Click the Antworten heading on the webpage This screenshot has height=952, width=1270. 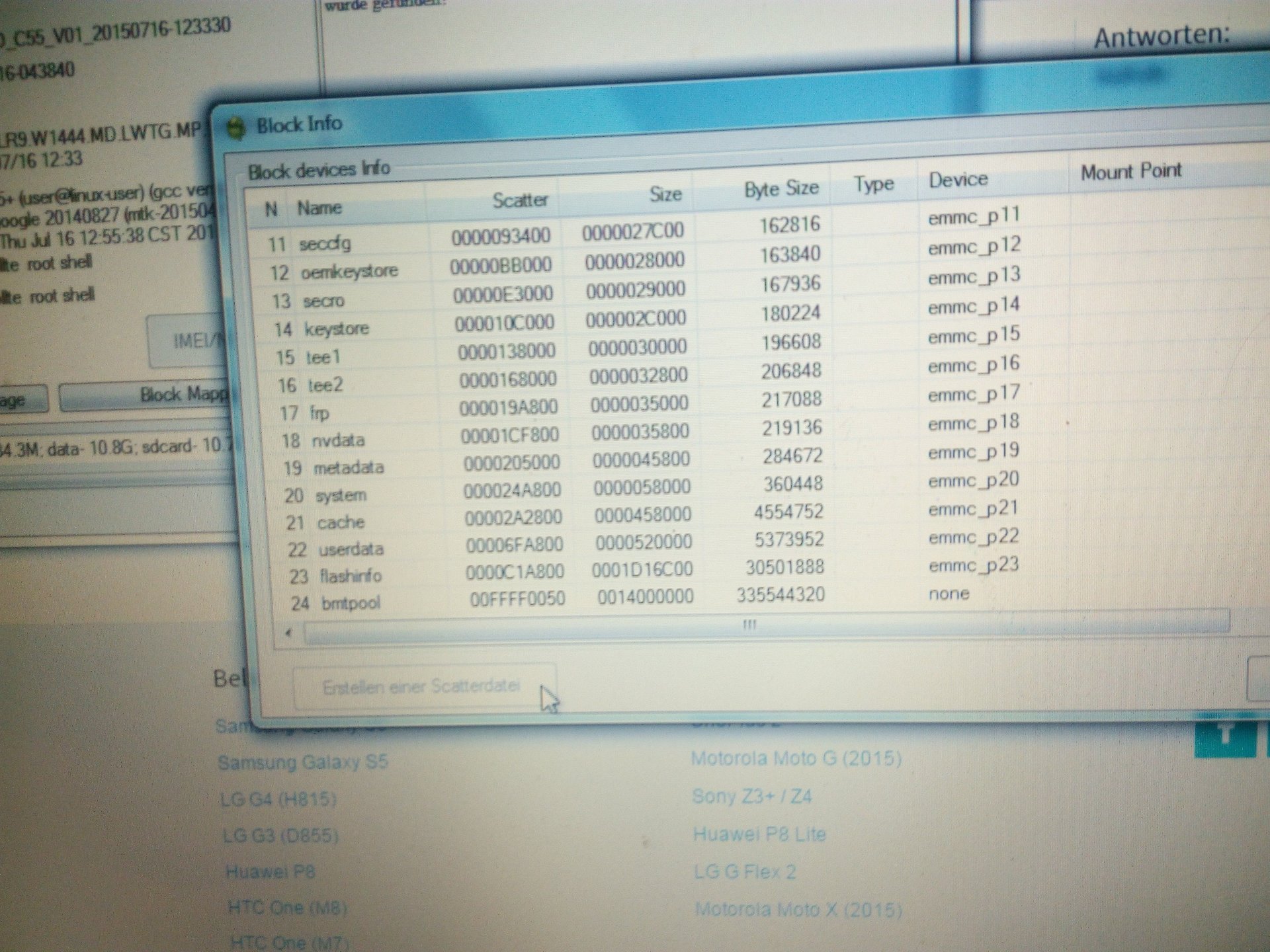1162,36
